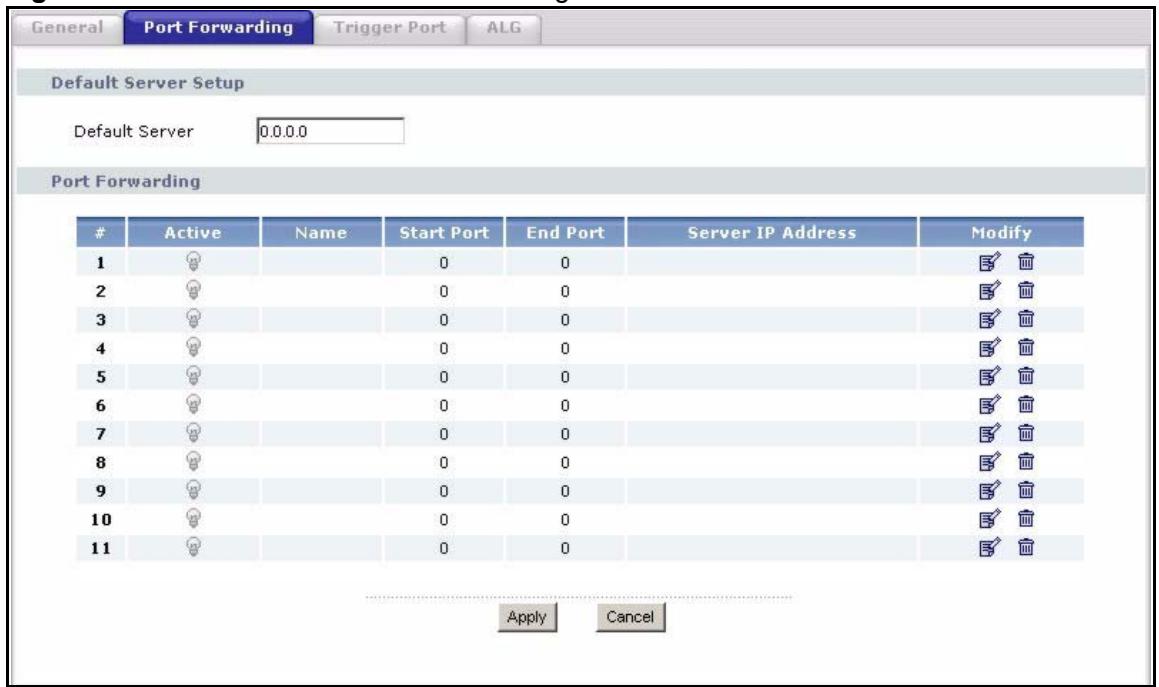
Task: Toggle active bulb for rule 7
Action: [x=193, y=433]
